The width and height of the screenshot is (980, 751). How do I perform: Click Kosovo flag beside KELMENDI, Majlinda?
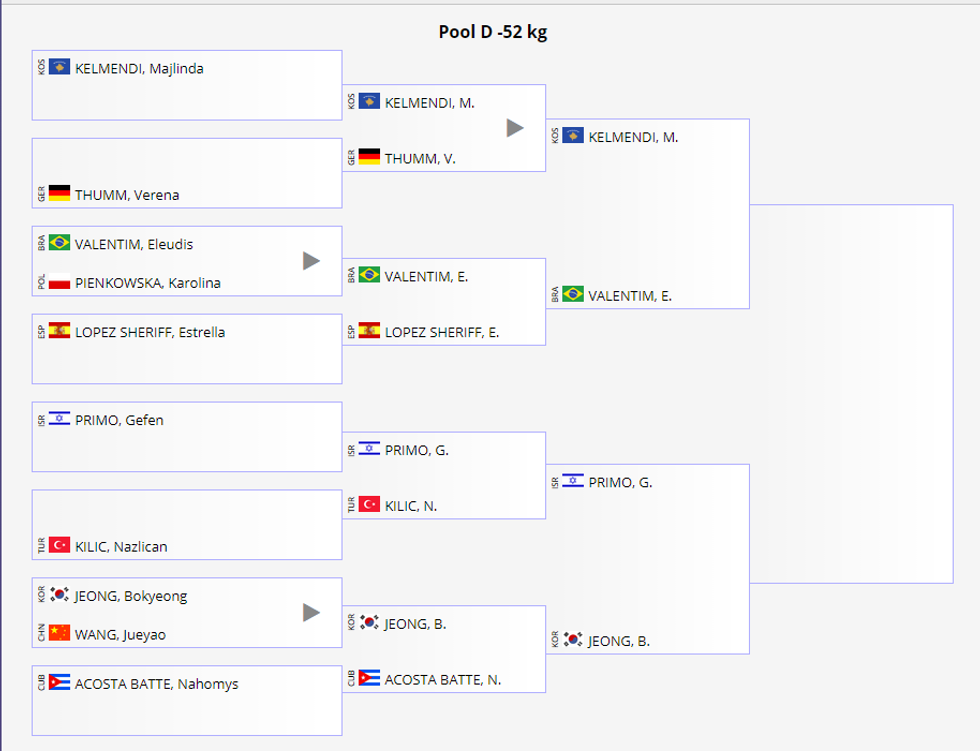(59, 67)
